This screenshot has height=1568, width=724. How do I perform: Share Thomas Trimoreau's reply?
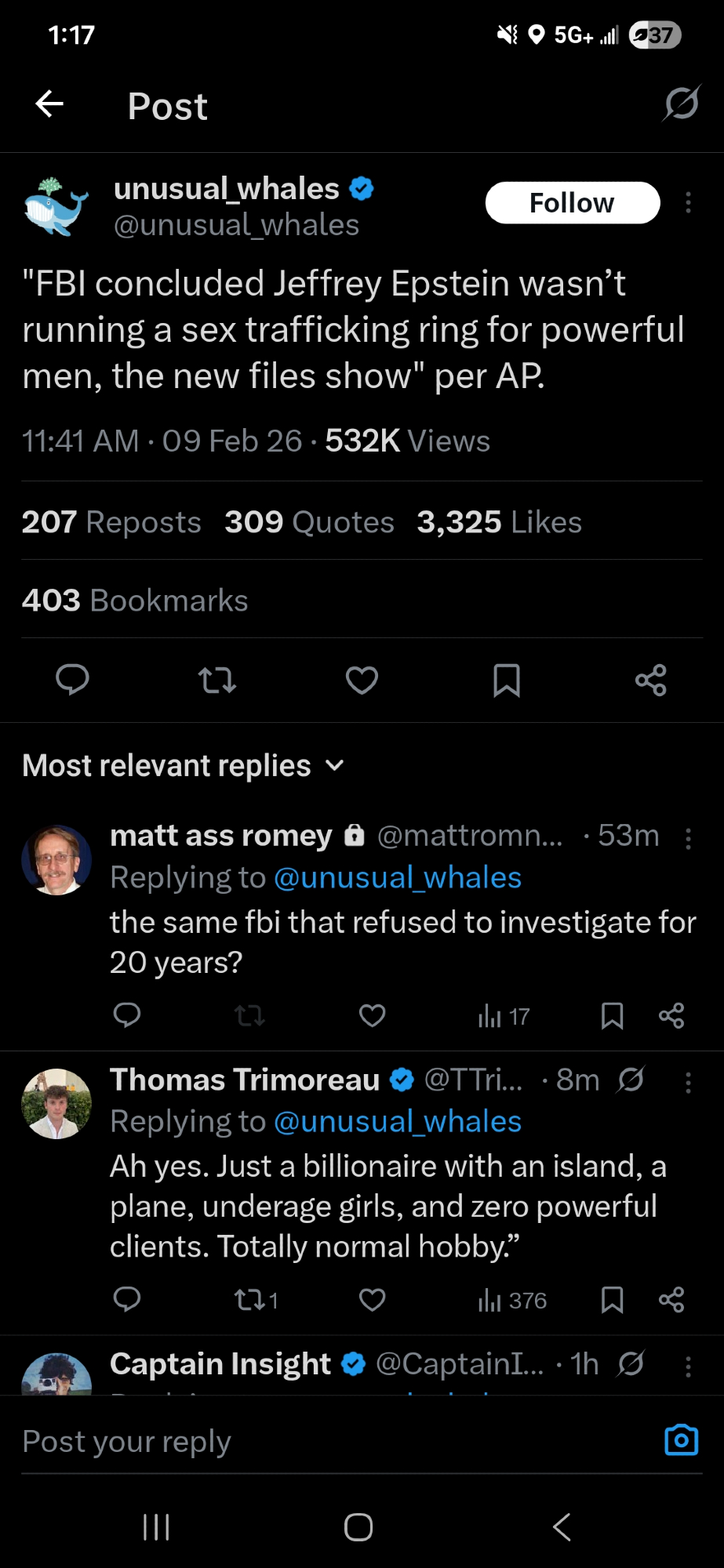click(x=671, y=1300)
